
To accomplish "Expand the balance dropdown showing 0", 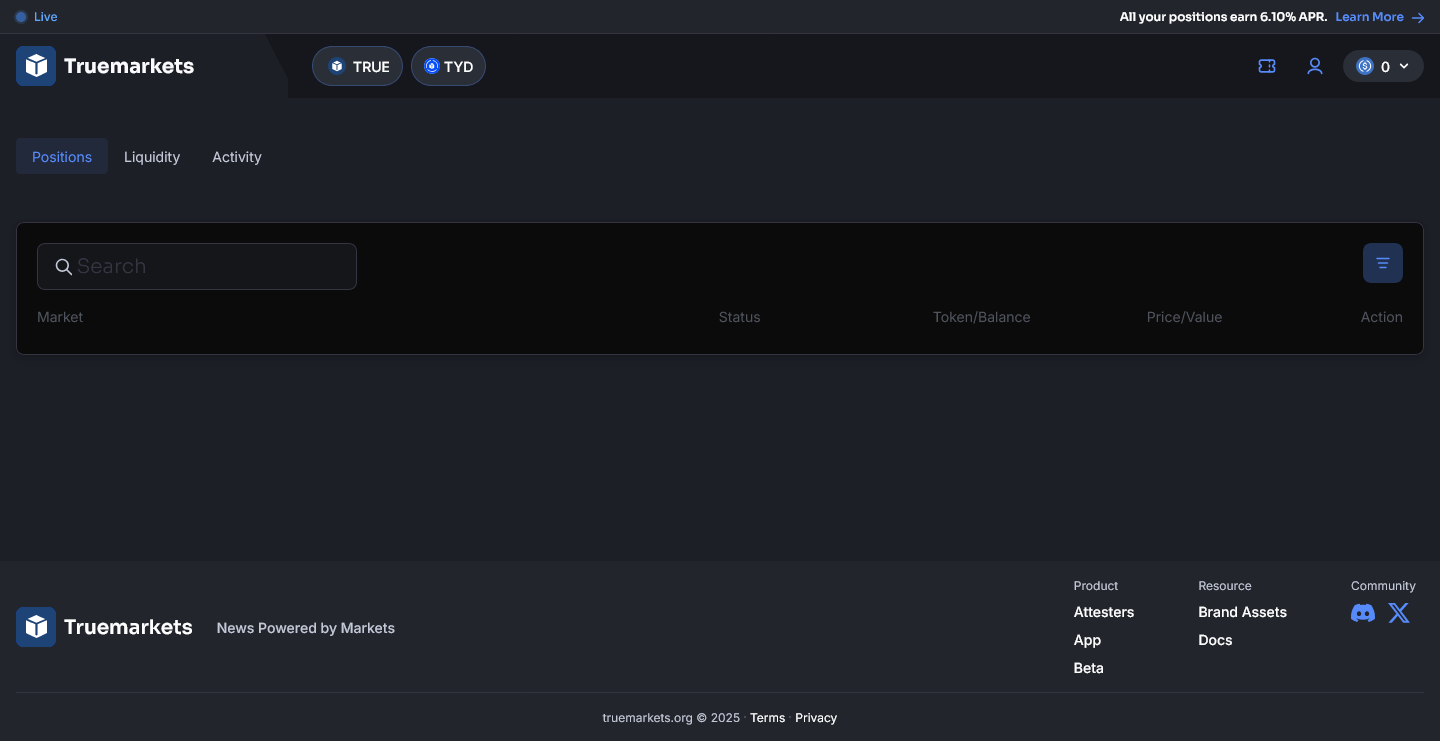I will (1404, 66).
